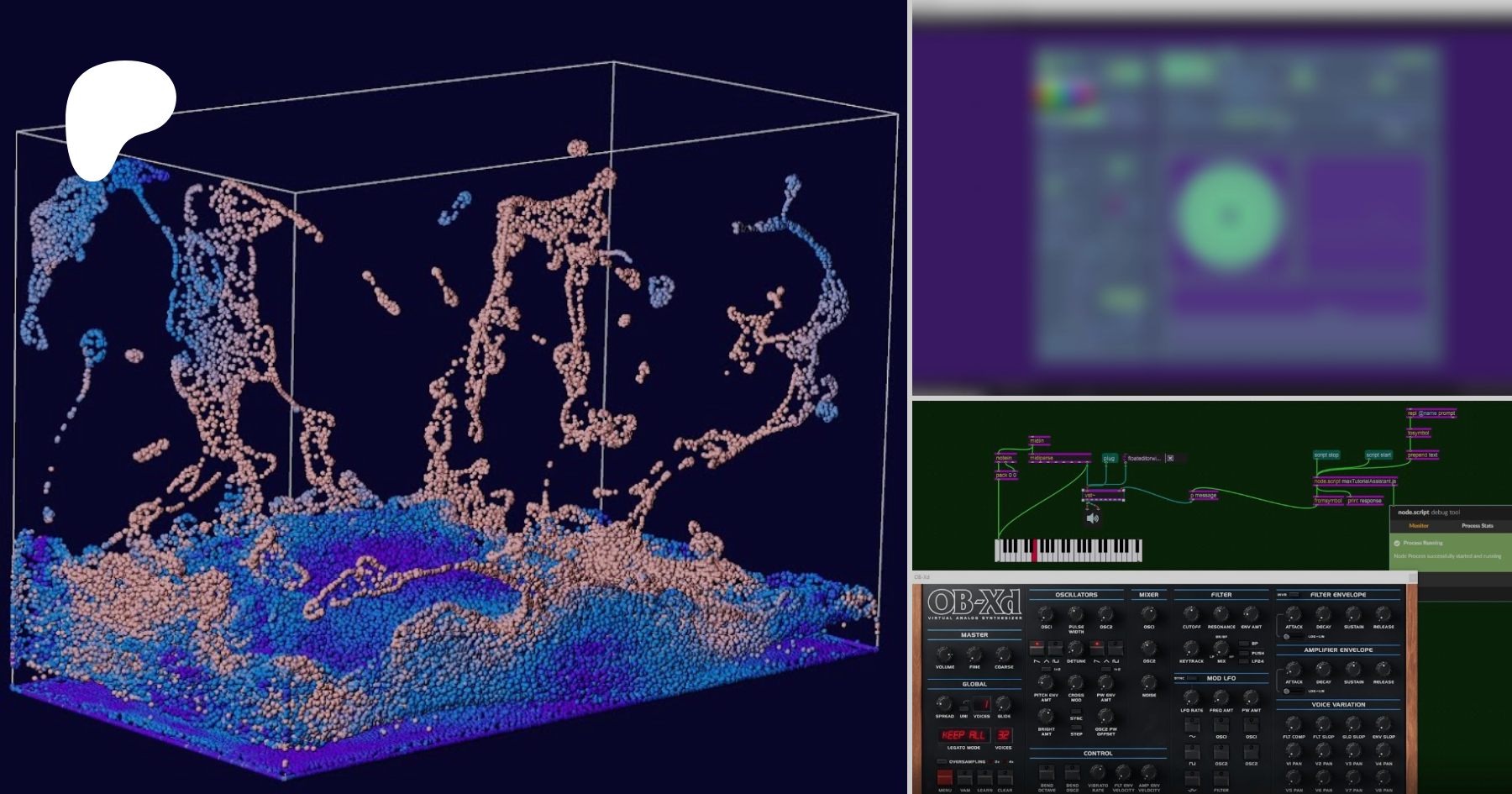Click the LFO sine wave button
Screen dimensions: 1512x794
point(1192,724)
